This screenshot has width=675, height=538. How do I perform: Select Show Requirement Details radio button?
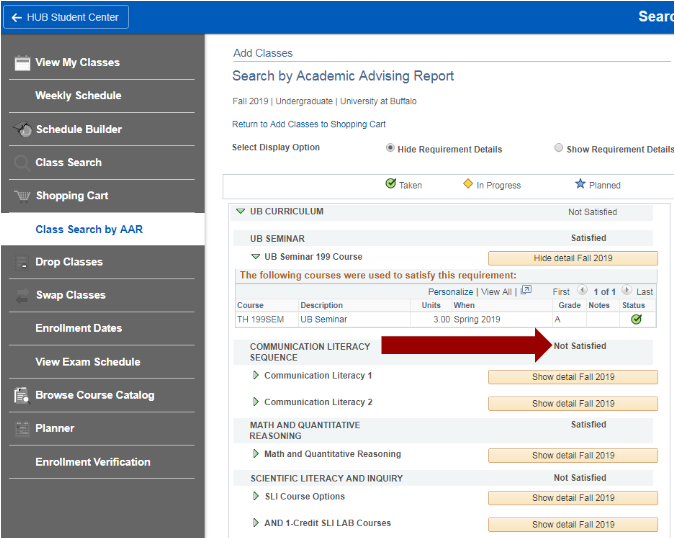[x=558, y=149]
